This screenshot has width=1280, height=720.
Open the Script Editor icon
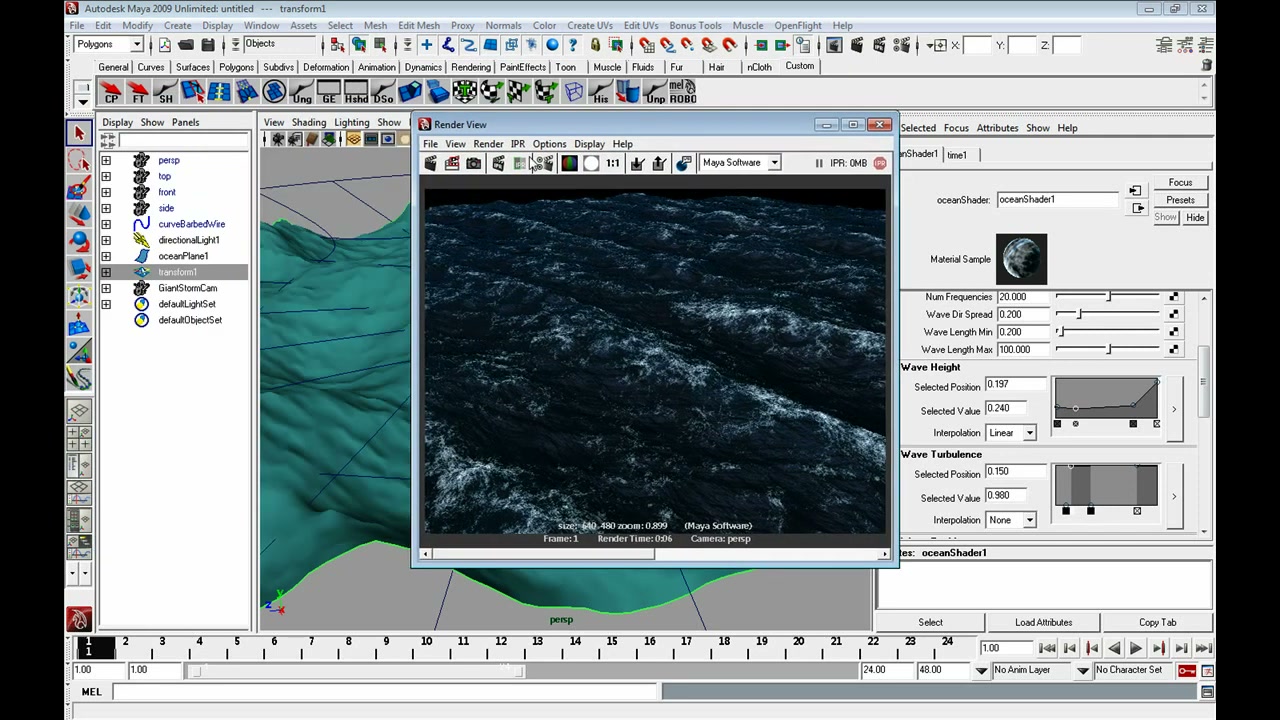coord(1207,692)
